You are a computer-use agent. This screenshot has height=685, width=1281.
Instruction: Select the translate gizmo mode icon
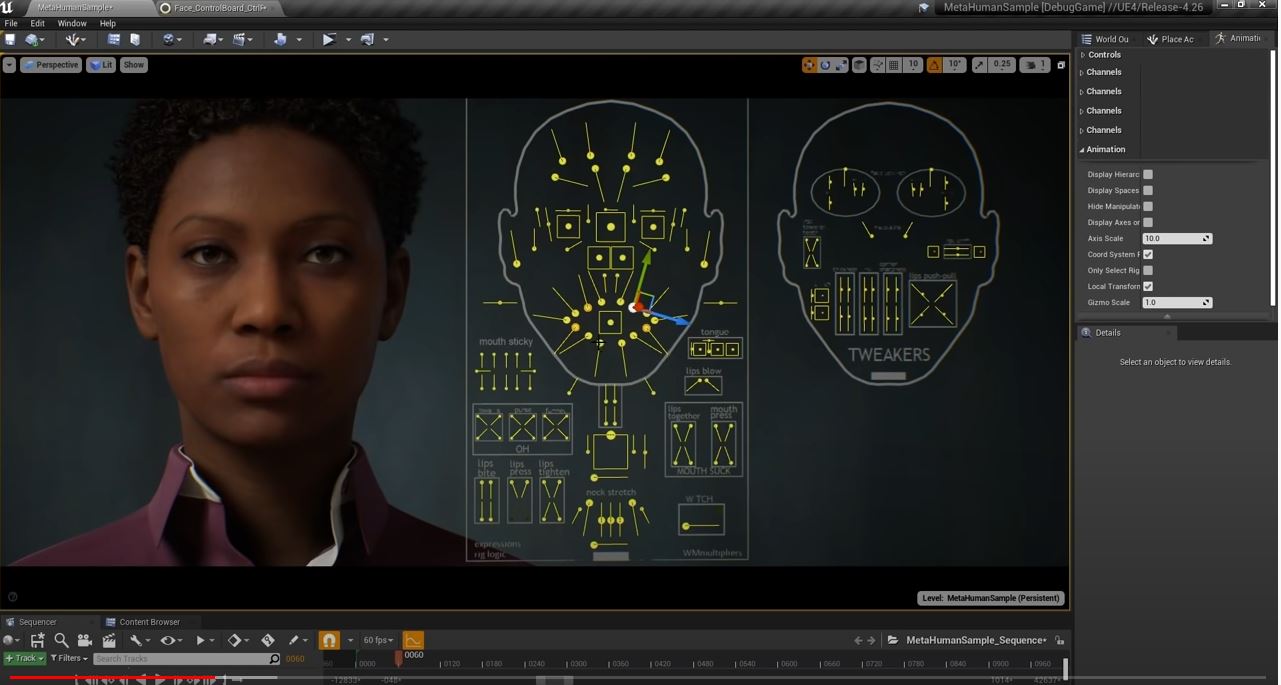click(x=809, y=65)
